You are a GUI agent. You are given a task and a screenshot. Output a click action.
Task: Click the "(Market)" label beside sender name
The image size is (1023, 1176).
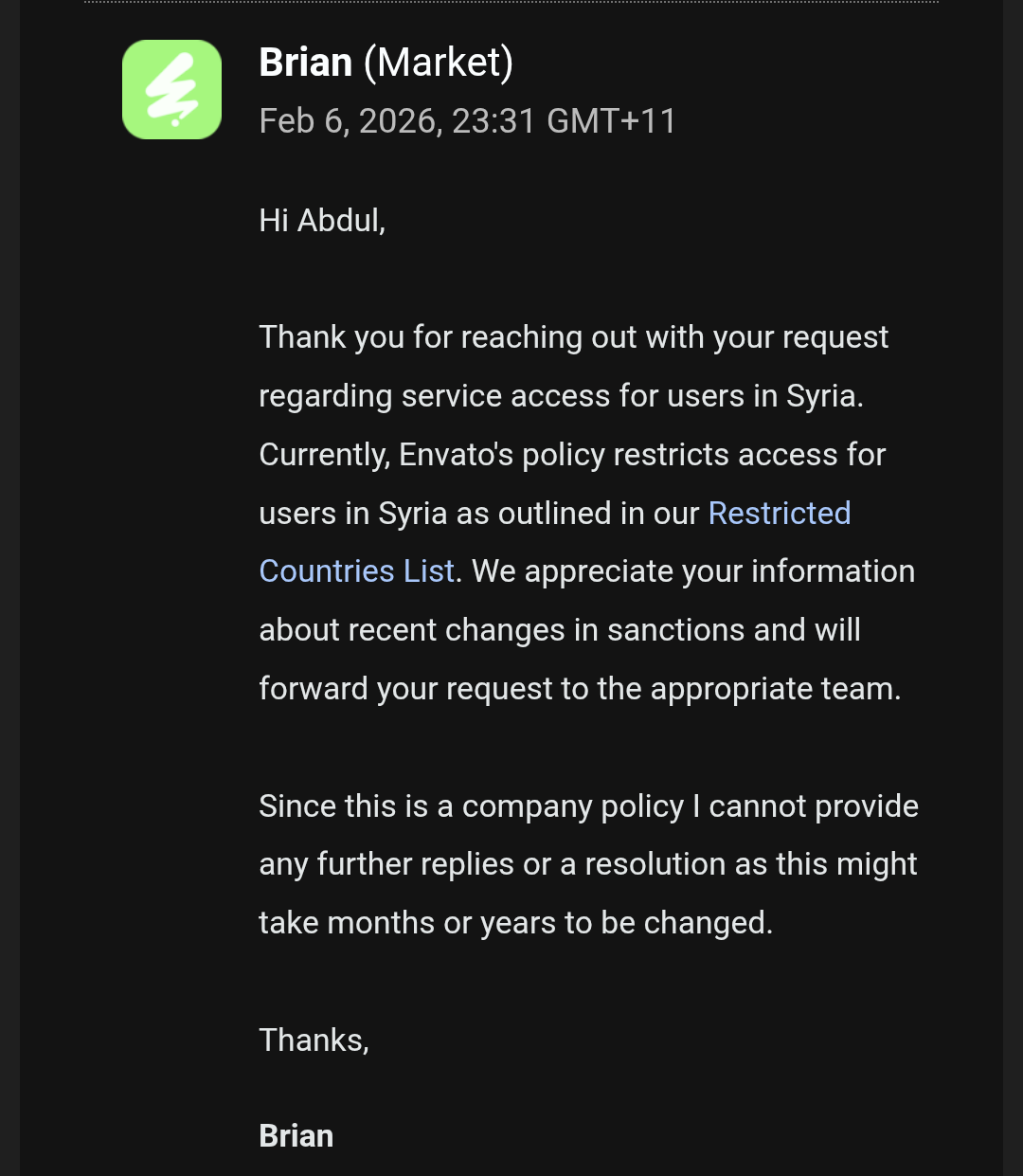(439, 63)
